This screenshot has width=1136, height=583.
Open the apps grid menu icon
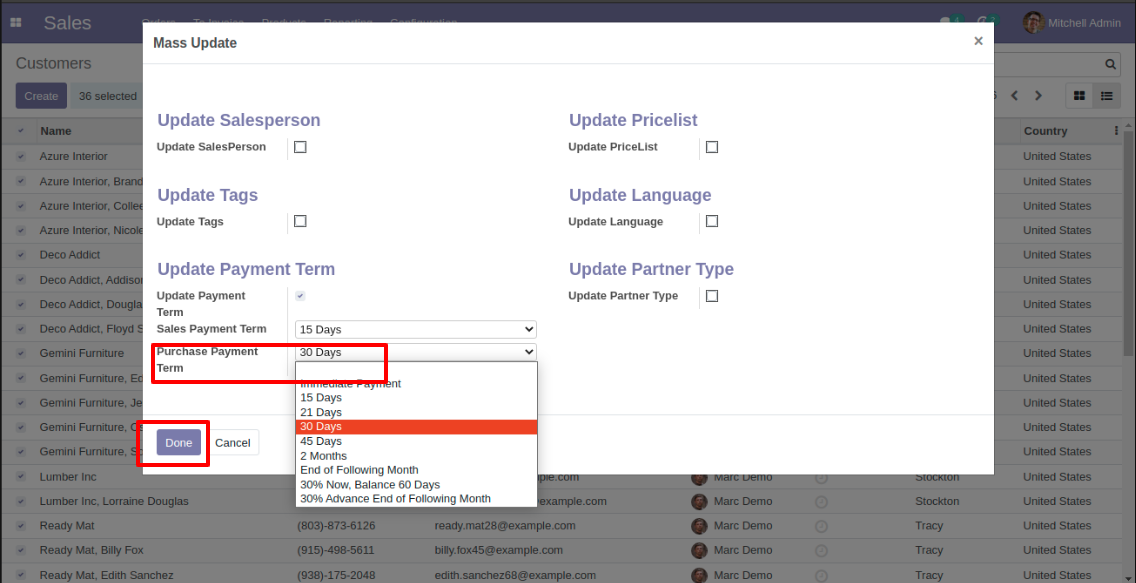point(15,23)
